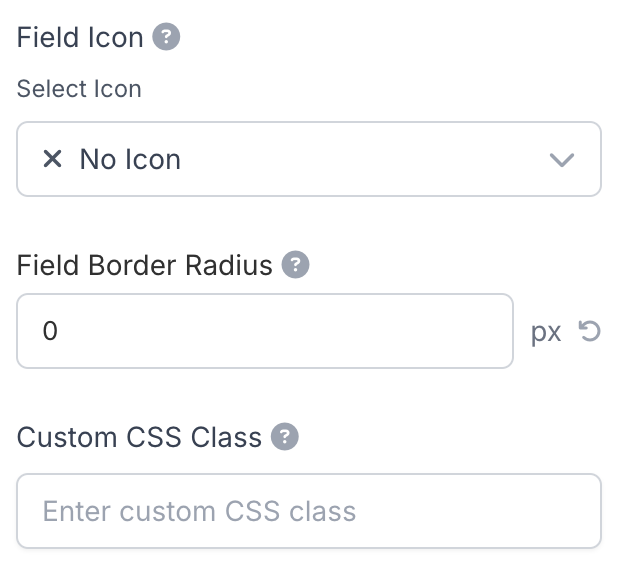626x578 pixels.
Task: Show help for Custom CSS Class
Action: [285, 437]
